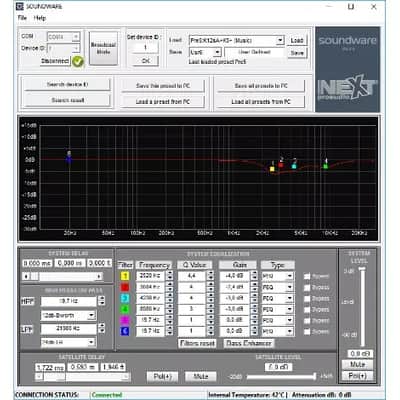This screenshot has width=400, height=400.
Task: Toggle Bypass checkbox for filter 6
Action: coord(307,332)
